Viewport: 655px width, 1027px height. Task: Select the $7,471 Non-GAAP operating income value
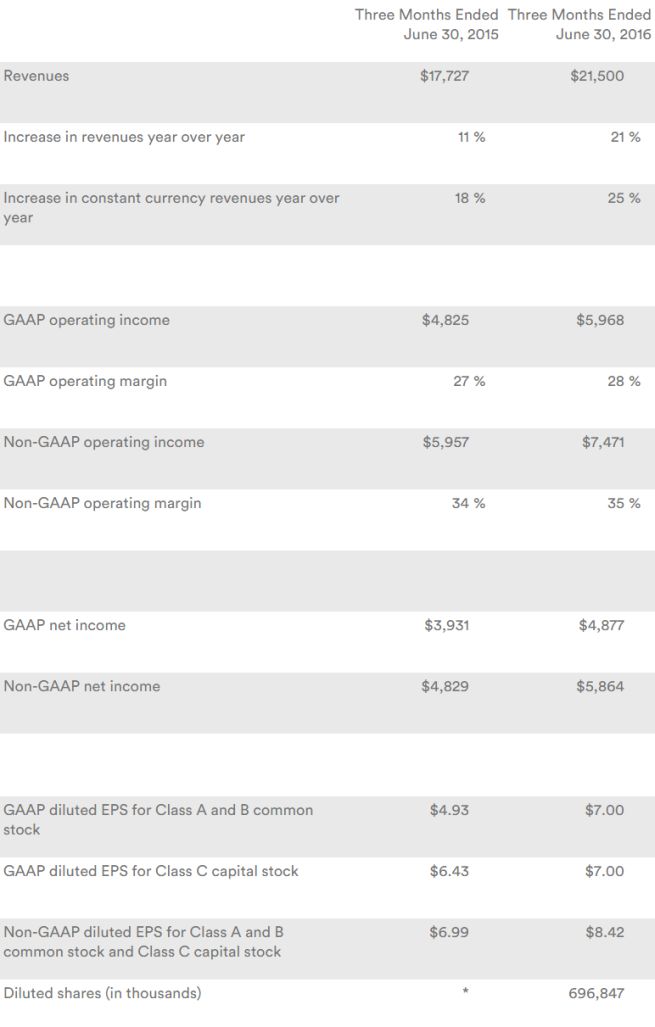tap(602, 442)
